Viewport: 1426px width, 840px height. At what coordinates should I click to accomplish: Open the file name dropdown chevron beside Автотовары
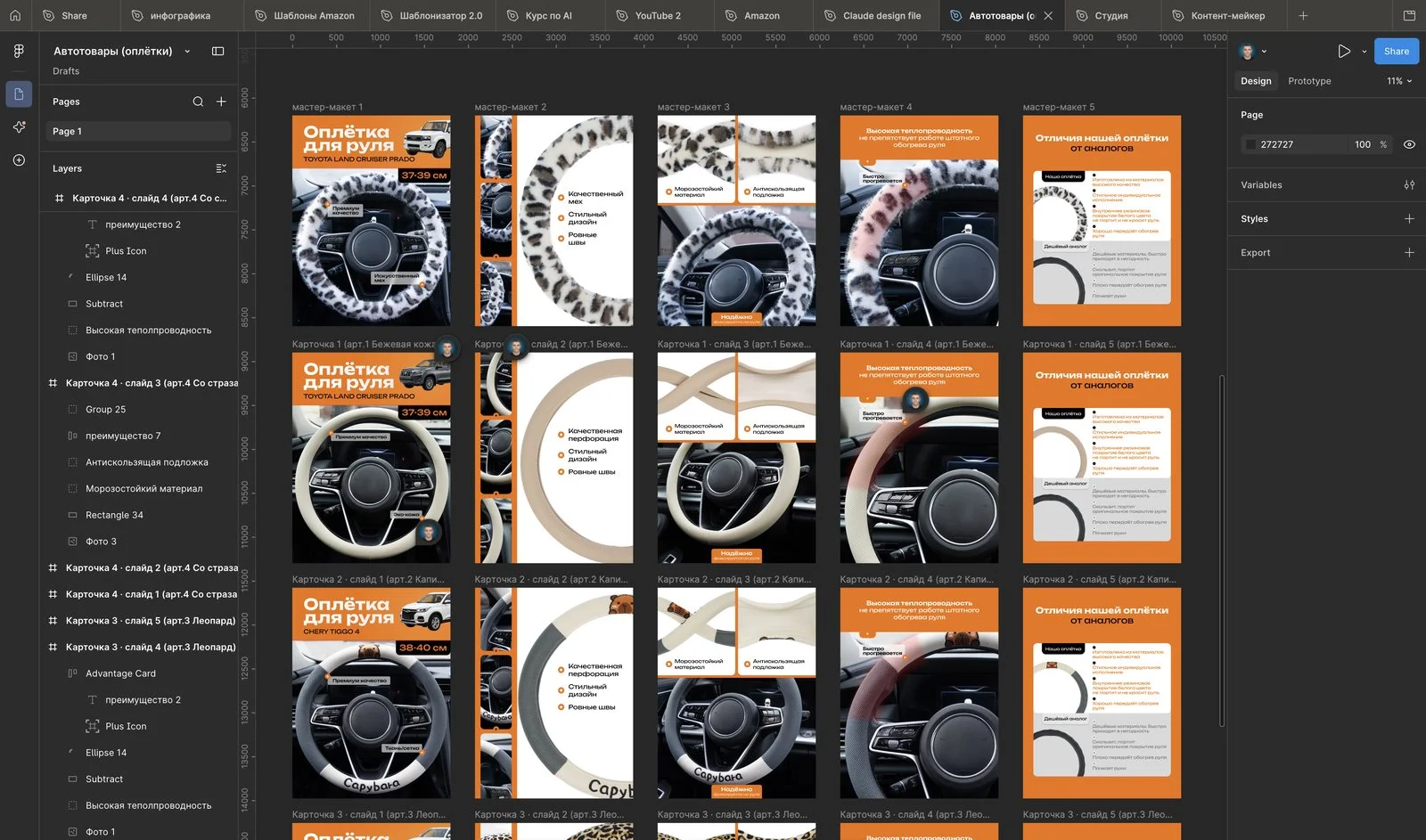(187, 52)
